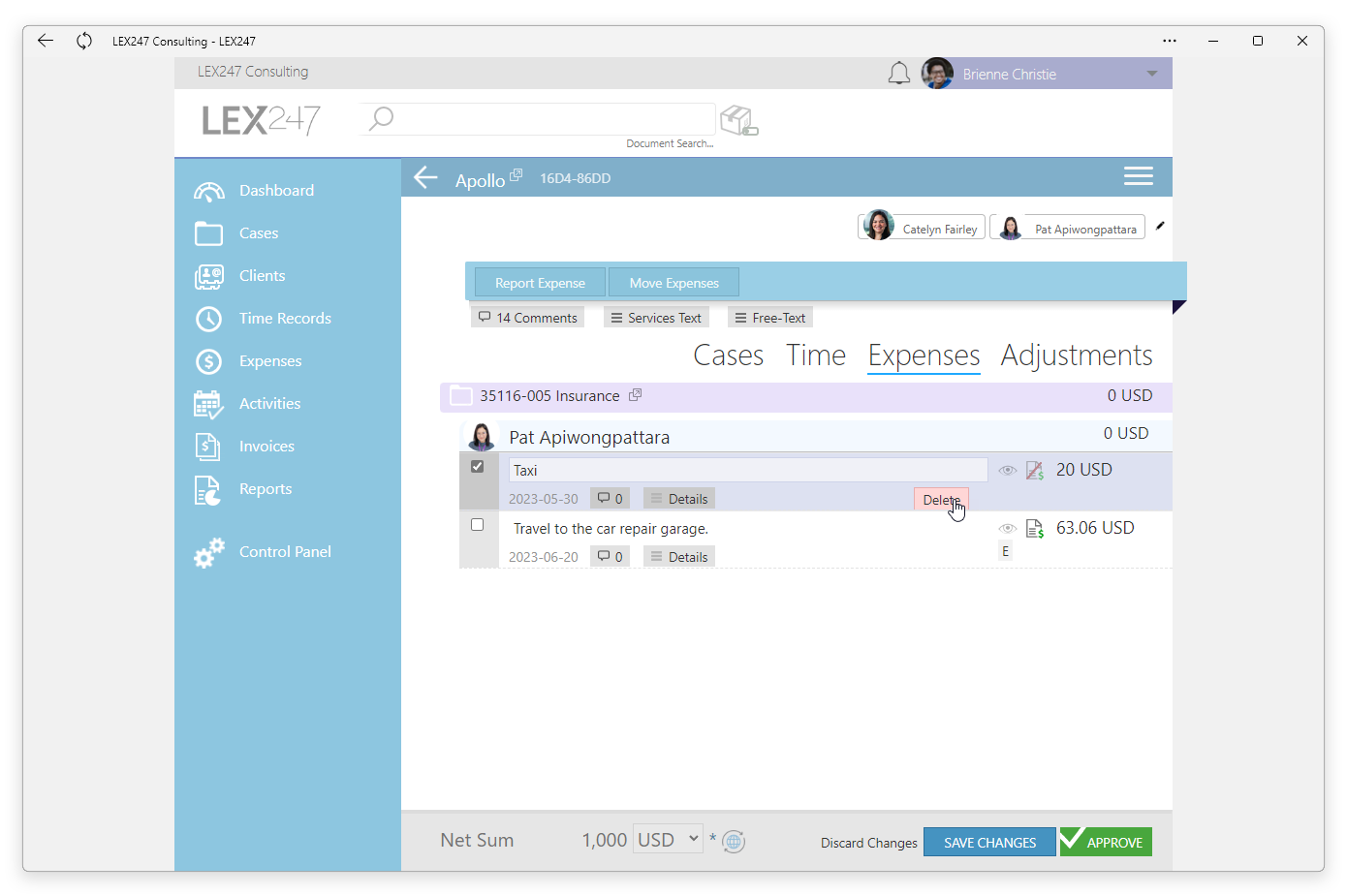Switch to the Adjustments tab

pos(1077,355)
